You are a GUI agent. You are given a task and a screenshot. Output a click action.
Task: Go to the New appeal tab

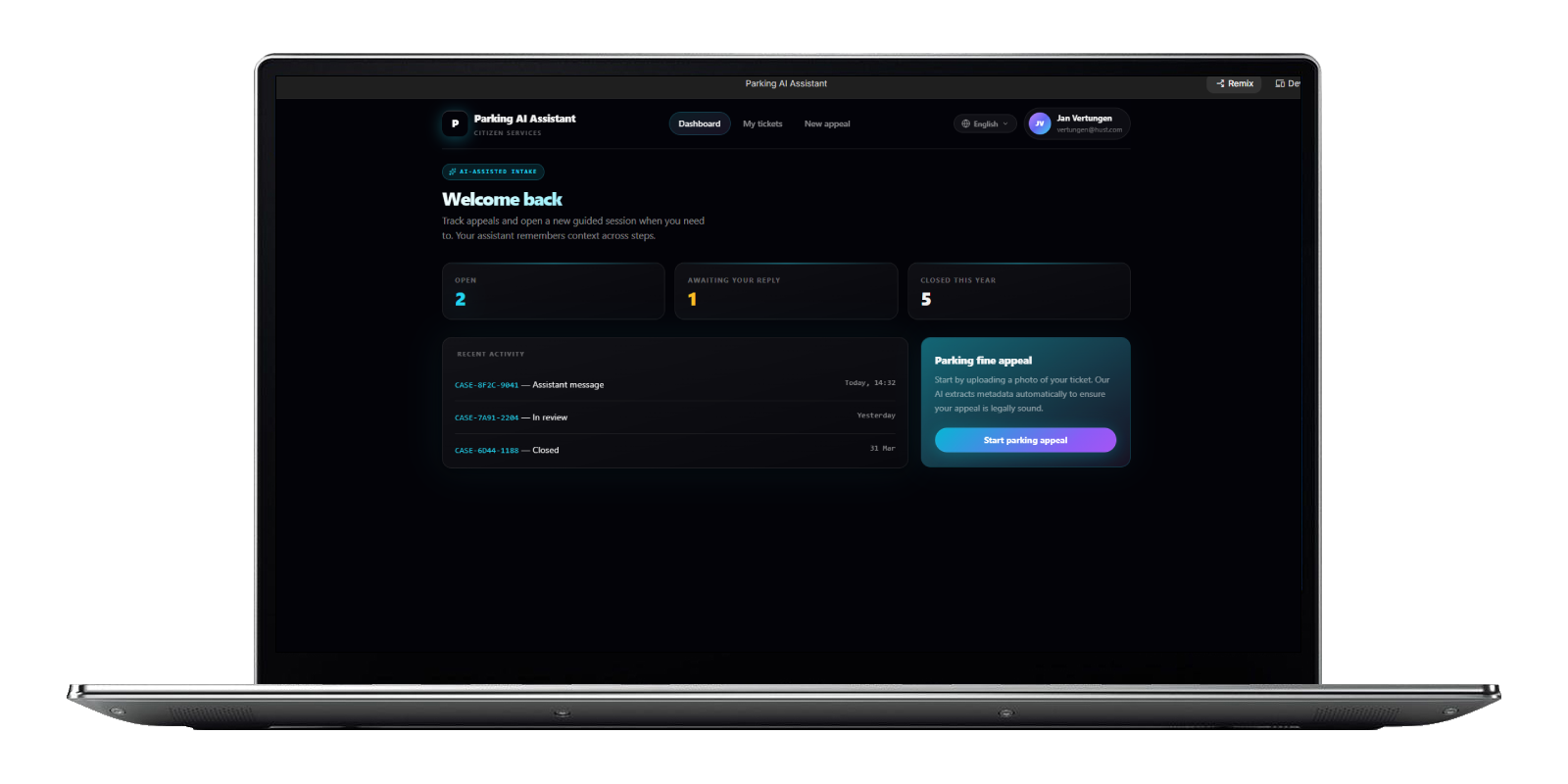826,123
